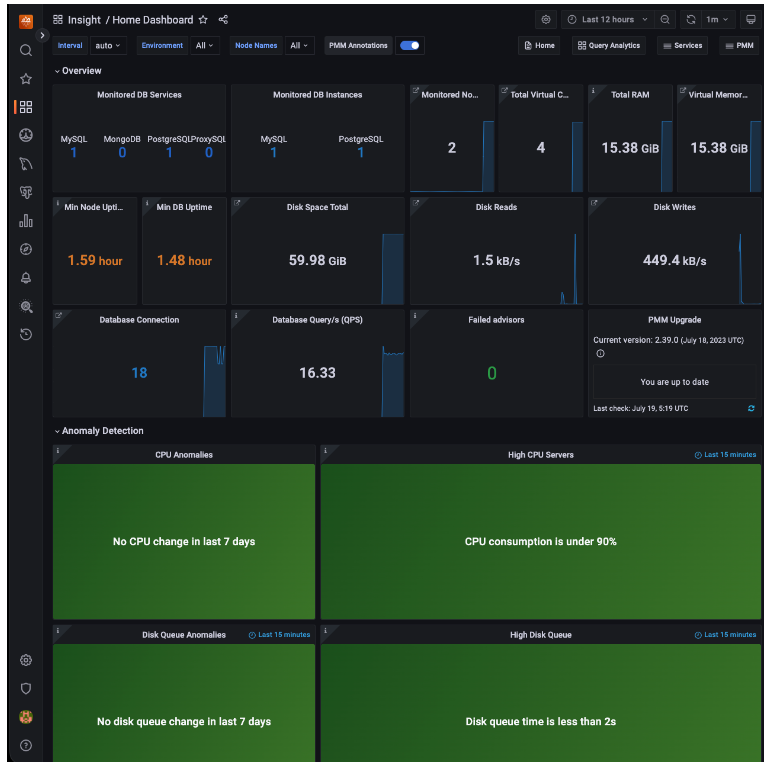Show version info icon in PMM Upgrade
Viewport: 767px width, 762px height.
pos(600,354)
